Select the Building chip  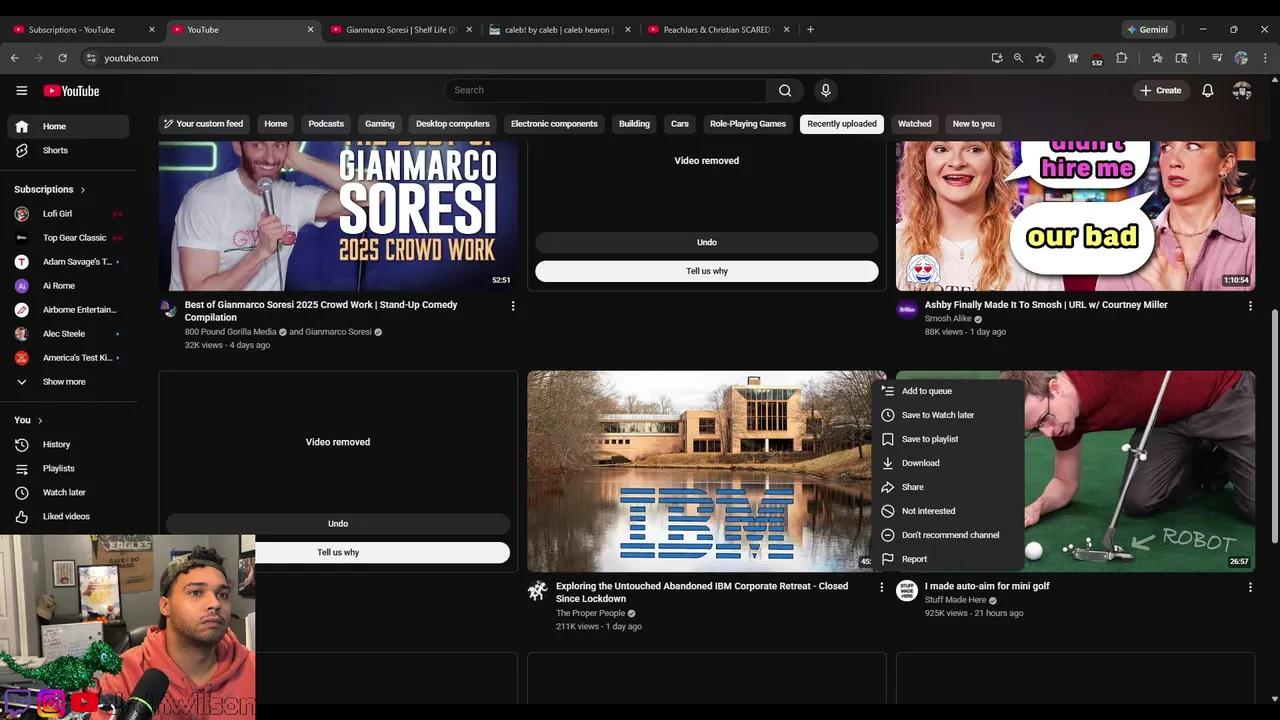634,124
